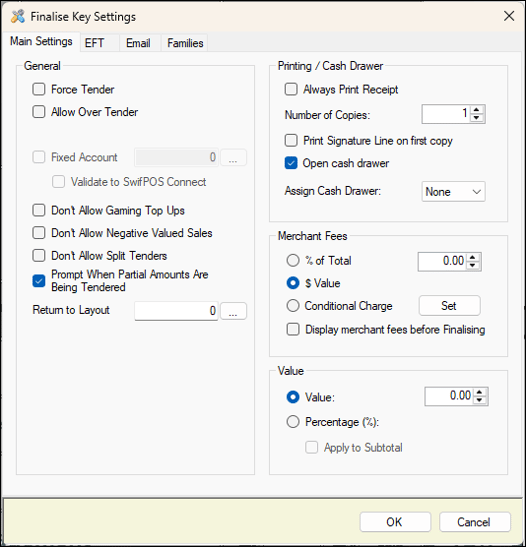Browse for Return to Layout
The image size is (526, 547).
click(x=233, y=310)
